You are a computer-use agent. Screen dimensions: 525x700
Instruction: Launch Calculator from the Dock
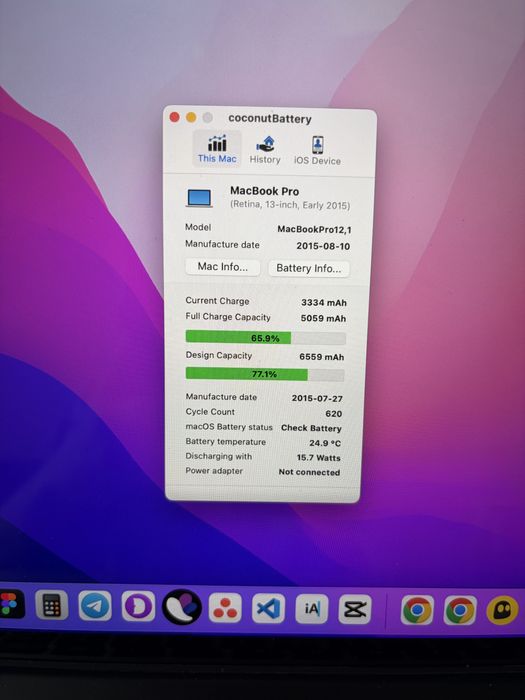(x=51, y=604)
